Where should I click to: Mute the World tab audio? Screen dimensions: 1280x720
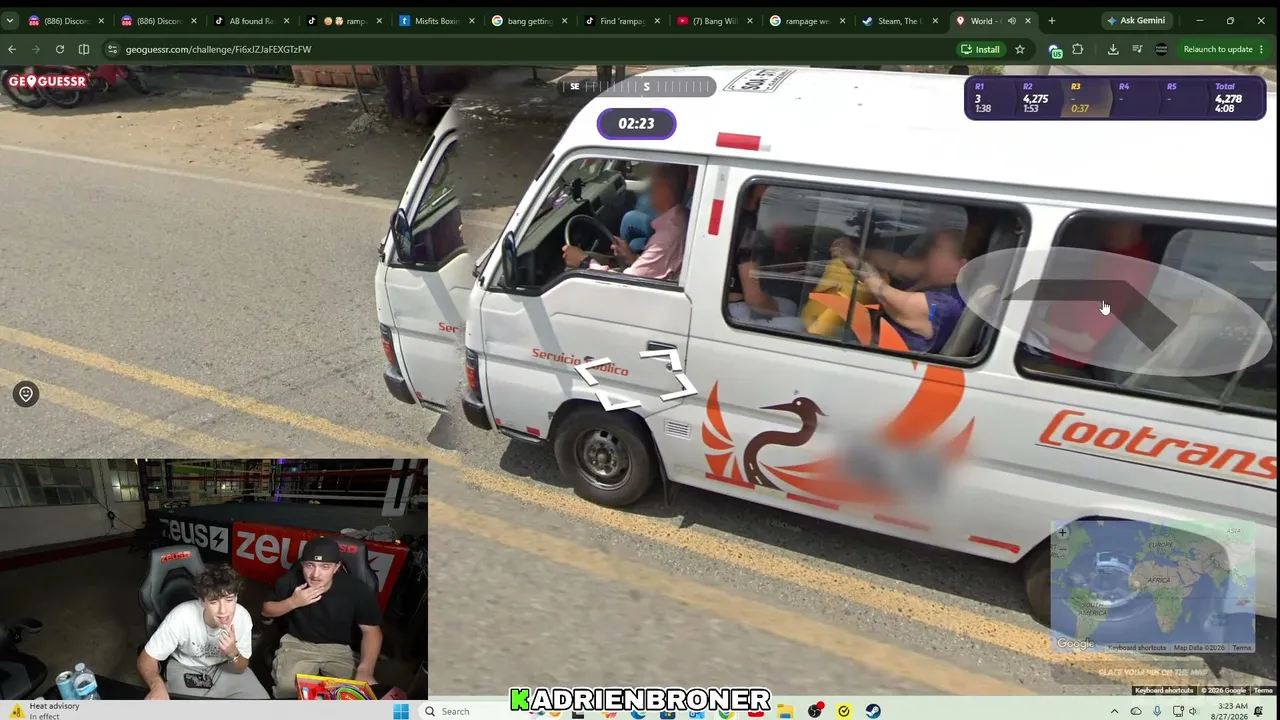tap(1011, 20)
